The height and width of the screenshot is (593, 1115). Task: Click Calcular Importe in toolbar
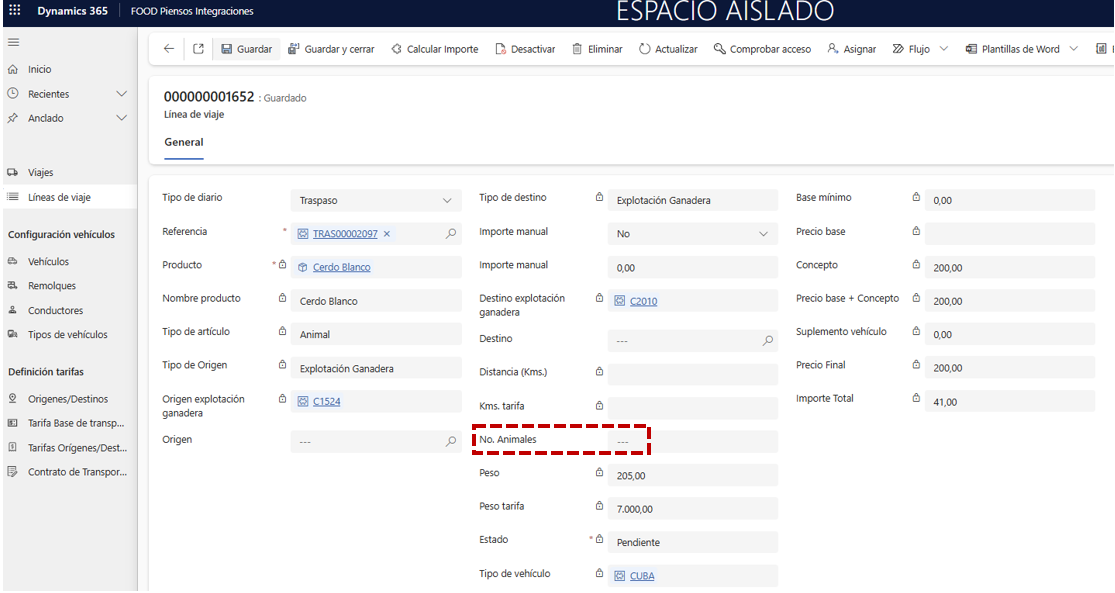434,49
